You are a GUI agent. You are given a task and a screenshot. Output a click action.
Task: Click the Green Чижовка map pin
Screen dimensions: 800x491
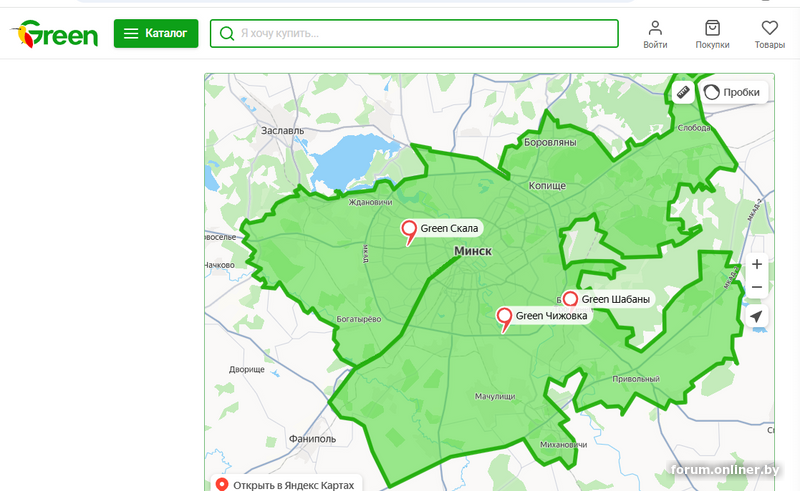click(x=504, y=319)
